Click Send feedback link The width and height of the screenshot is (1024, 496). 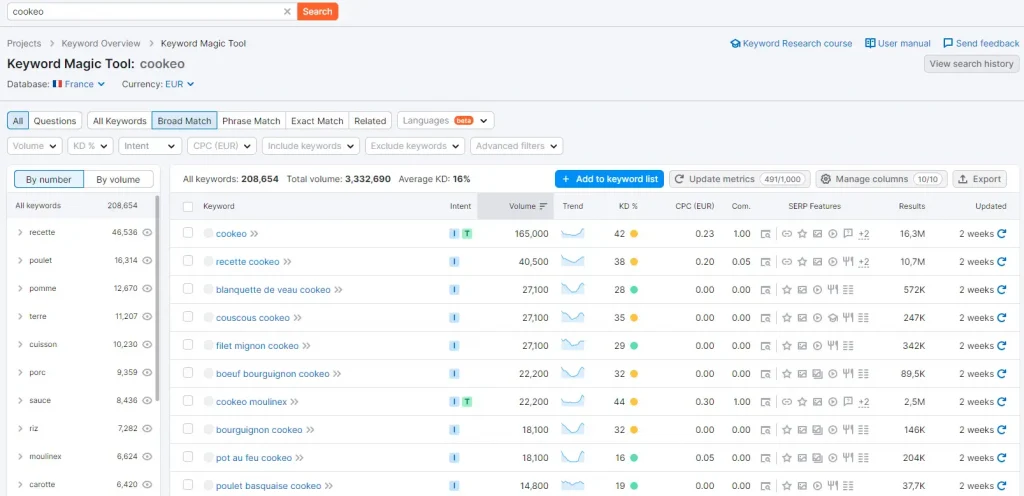pyautogui.click(x=981, y=44)
